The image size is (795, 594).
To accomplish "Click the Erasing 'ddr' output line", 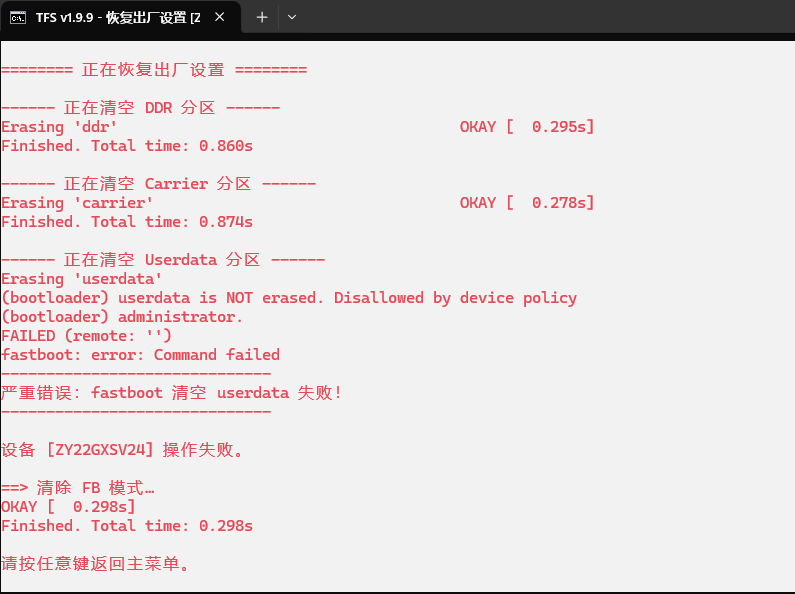I will click(x=59, y=127).
